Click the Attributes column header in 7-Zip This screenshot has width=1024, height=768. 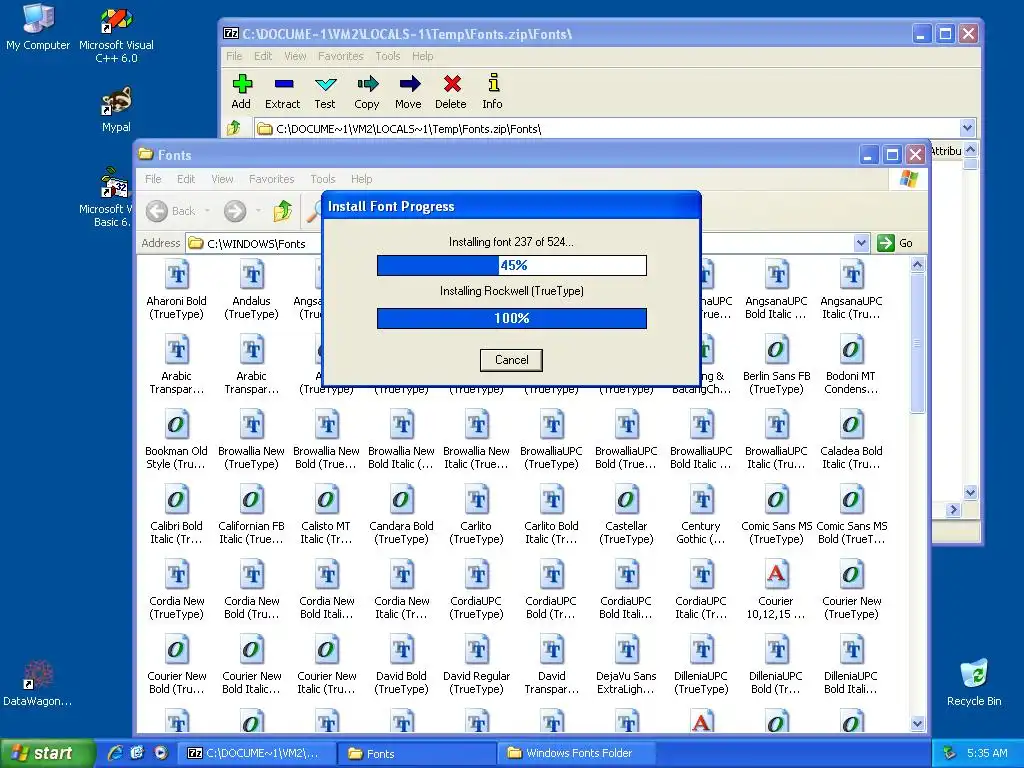click(946, 151)
